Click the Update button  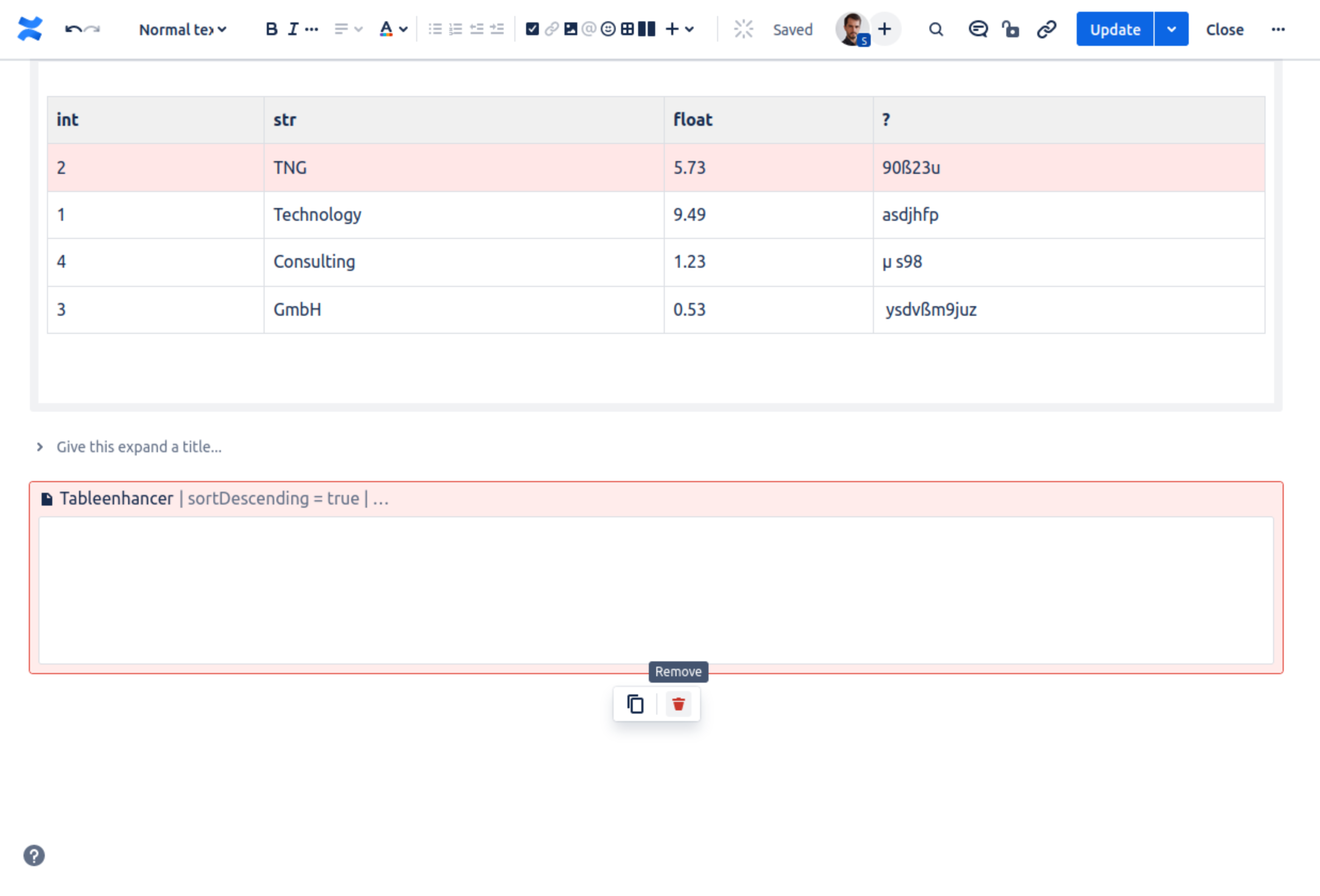pos(1115,29)
